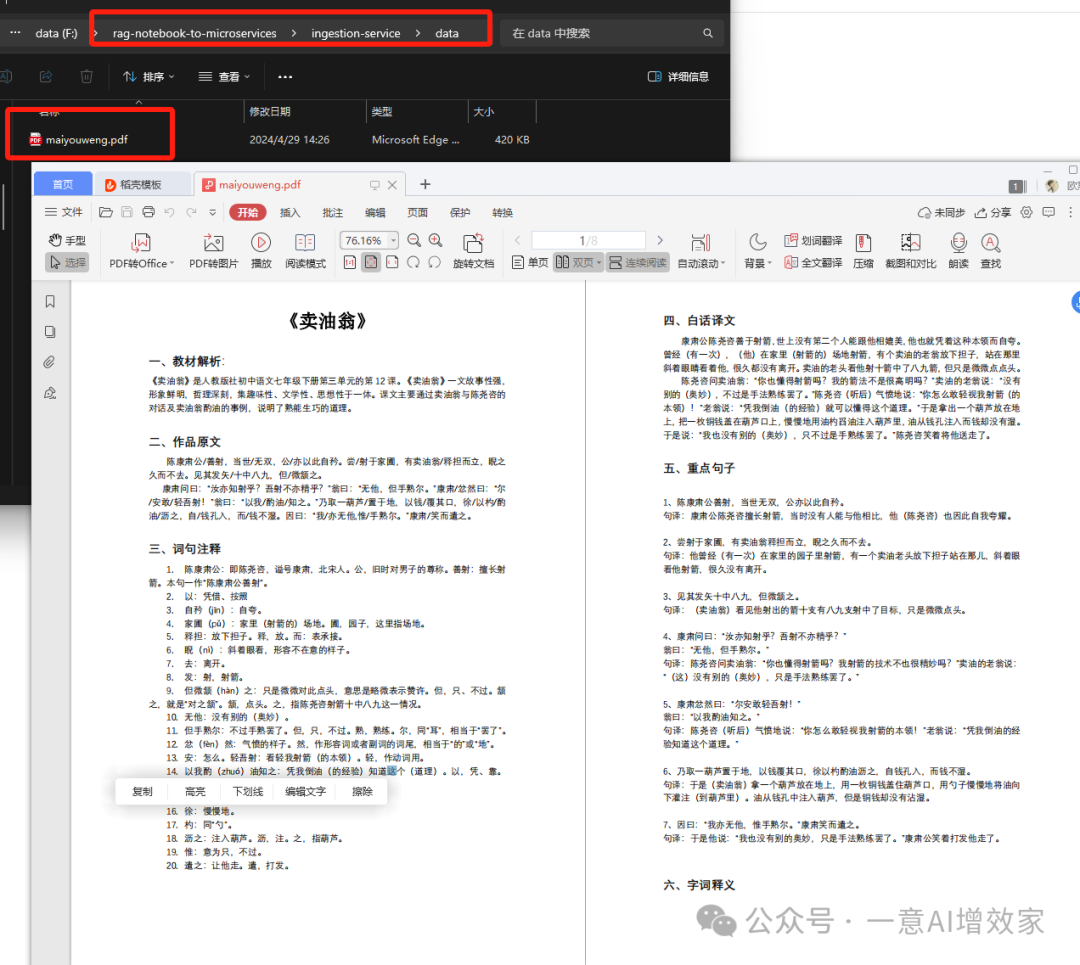Open the 76.16% zoom level dropdown
This screenshot has width=1080, height=965.
pyautogui.click(x=393, y=241)
